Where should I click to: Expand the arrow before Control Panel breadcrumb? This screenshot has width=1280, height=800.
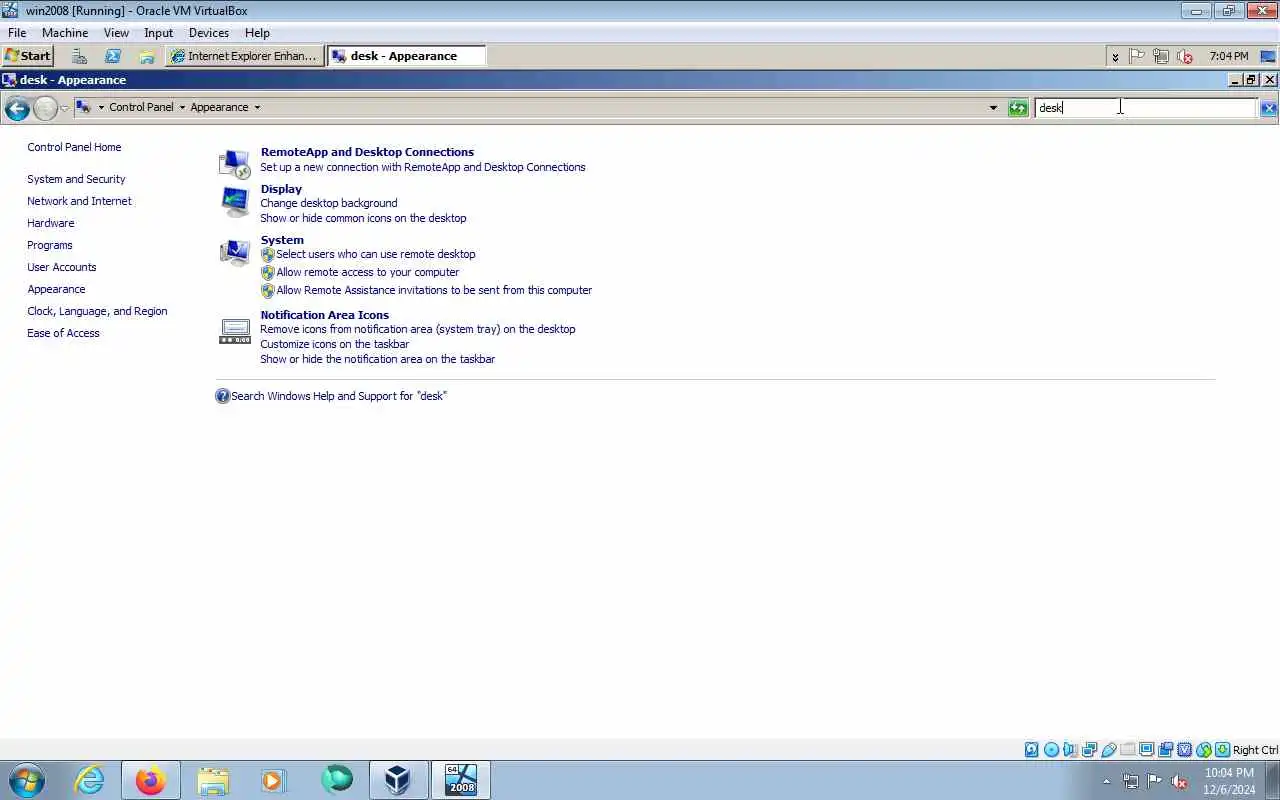pos(101,107)
